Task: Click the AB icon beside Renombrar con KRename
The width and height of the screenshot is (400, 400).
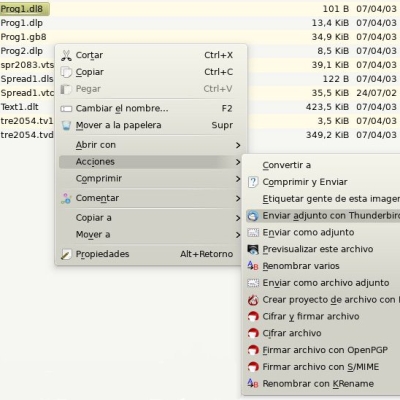Action: point(253,384)
